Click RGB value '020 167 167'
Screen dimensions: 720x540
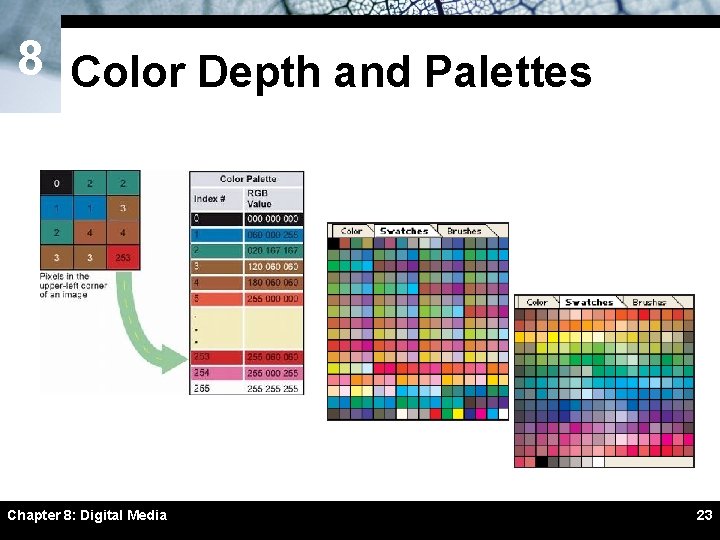pyautogui.click(x=273, y=251)
